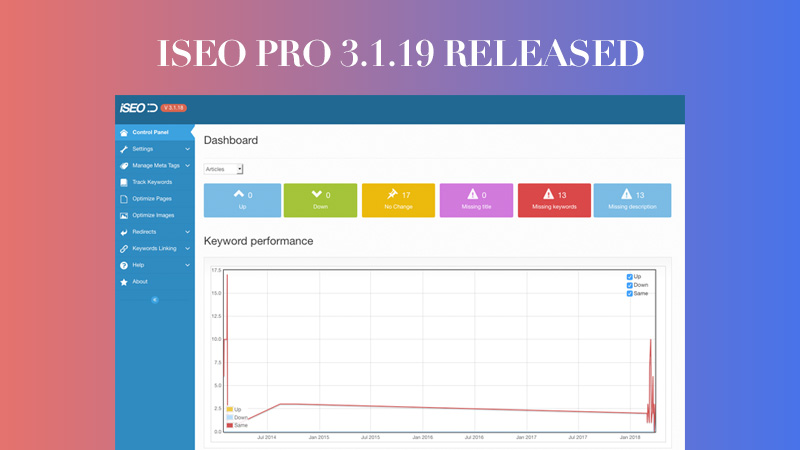Uncheck the Up series checkbox in chart
The image size is (800, 450).
(629, 277)
